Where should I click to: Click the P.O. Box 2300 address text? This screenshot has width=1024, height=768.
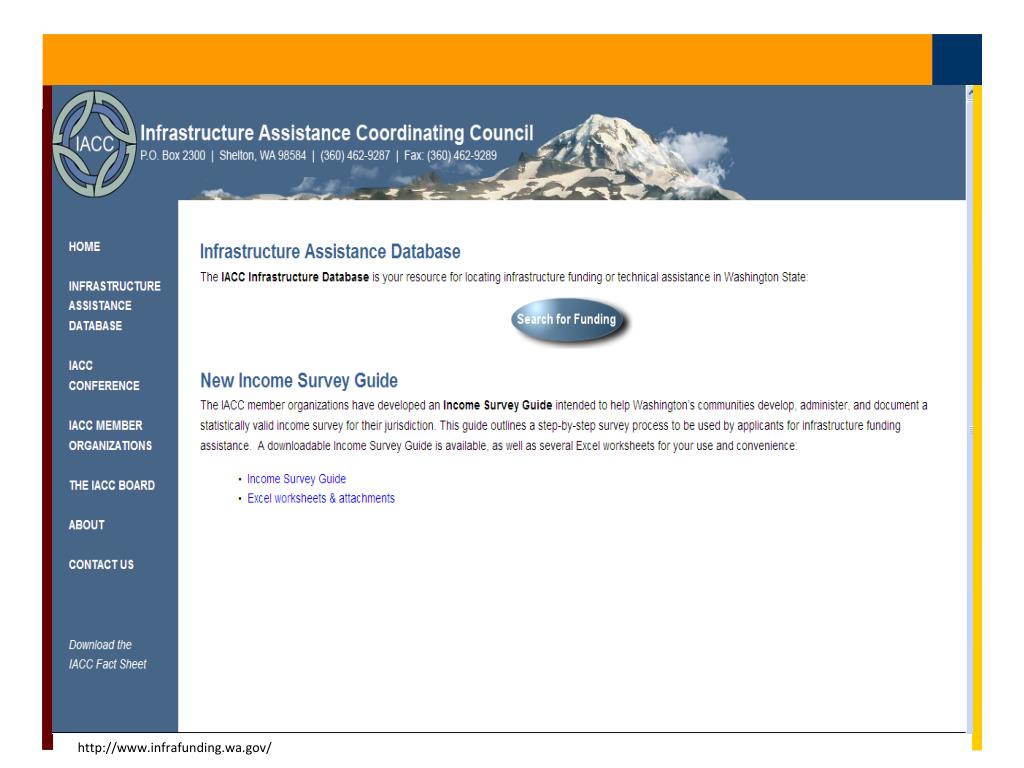tap(172, 155)
